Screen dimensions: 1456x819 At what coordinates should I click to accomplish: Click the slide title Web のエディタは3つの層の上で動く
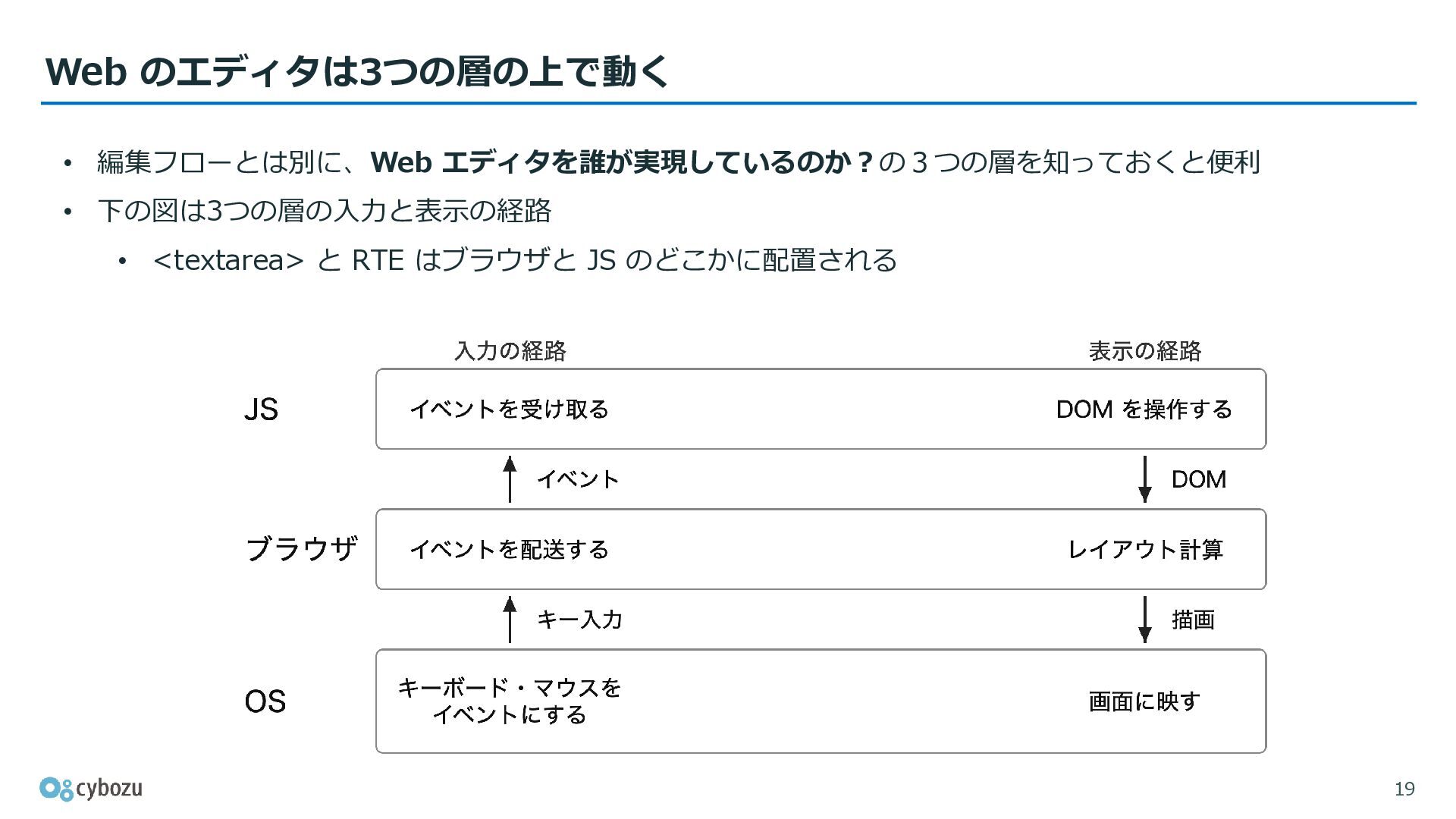357,71
